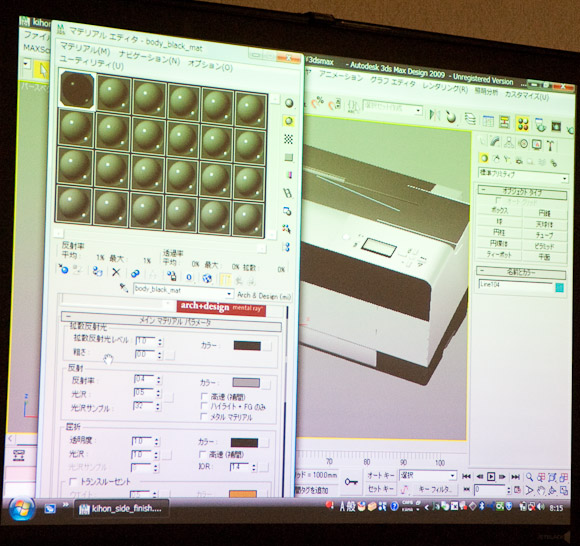Click the eyedropper Pick Material from Object icon

click(124, 287)
